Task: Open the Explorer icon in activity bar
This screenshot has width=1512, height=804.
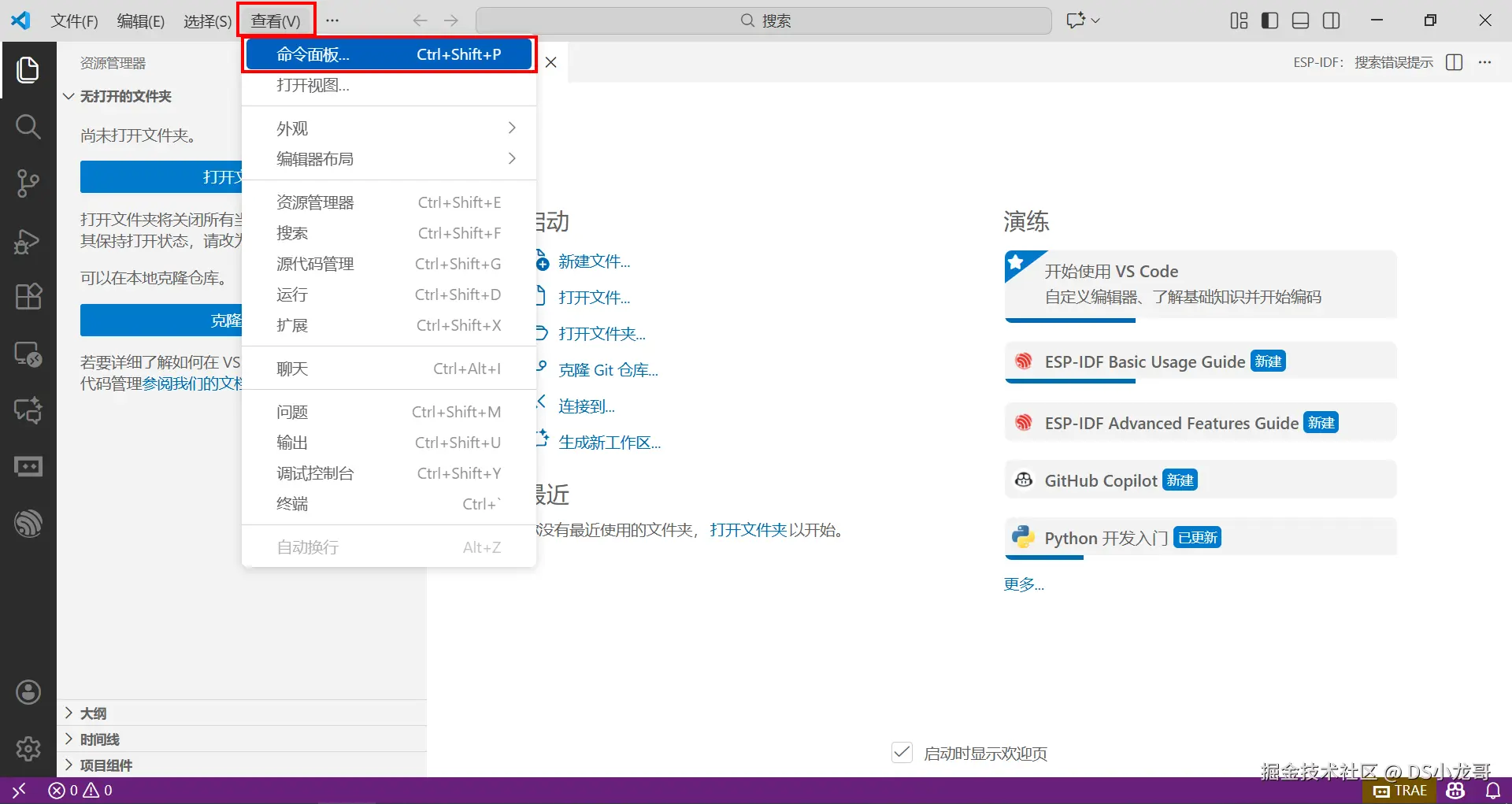Action: tap(28, 70)
